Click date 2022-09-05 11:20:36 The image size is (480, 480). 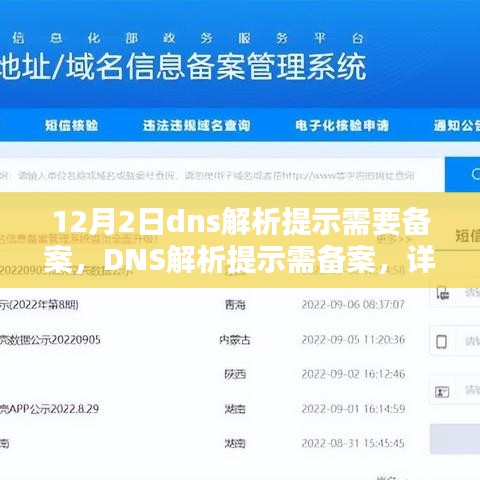pyautogui.click(x=353, y=340)
